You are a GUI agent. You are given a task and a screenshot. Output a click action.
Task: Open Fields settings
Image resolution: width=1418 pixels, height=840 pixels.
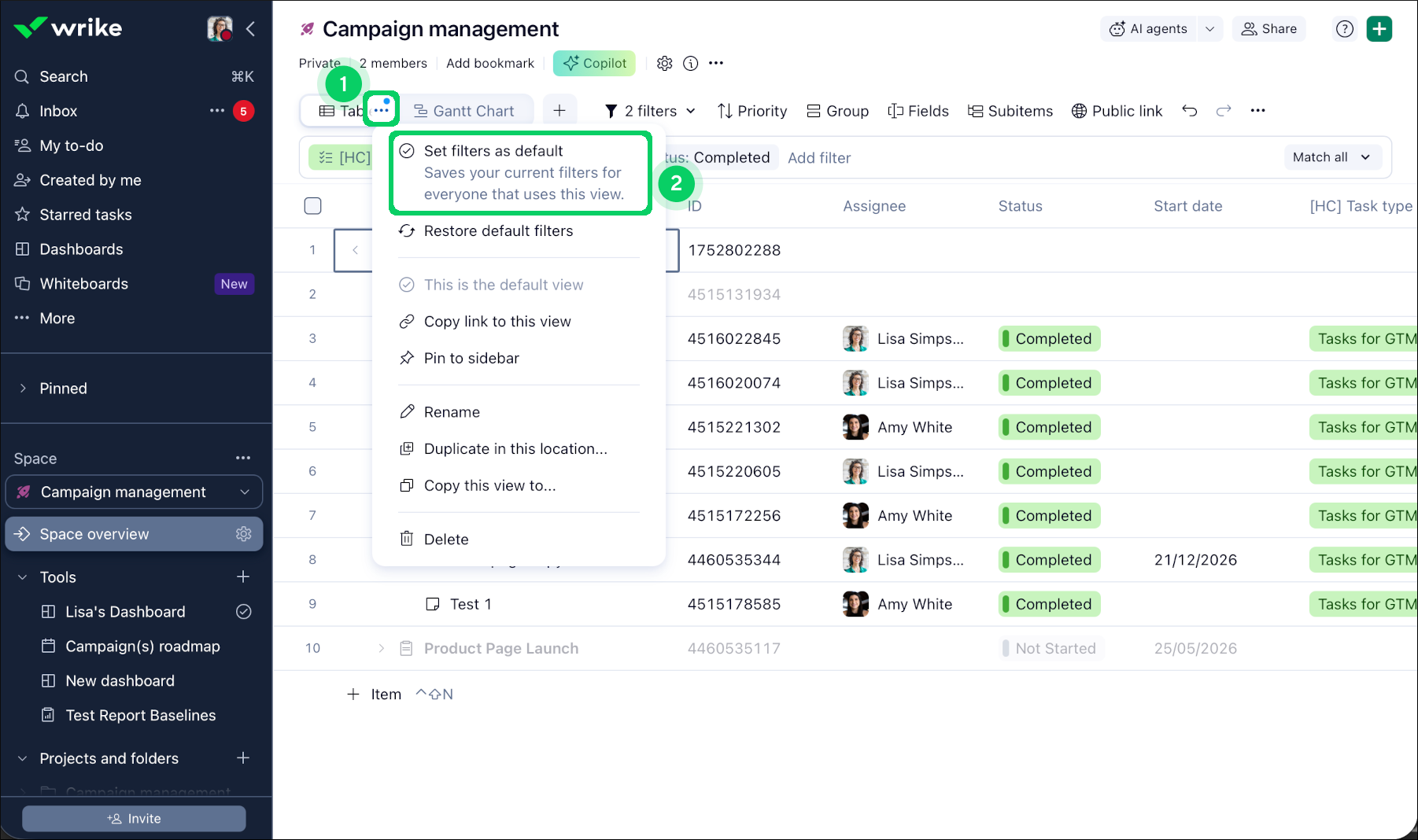pos(918,111)
